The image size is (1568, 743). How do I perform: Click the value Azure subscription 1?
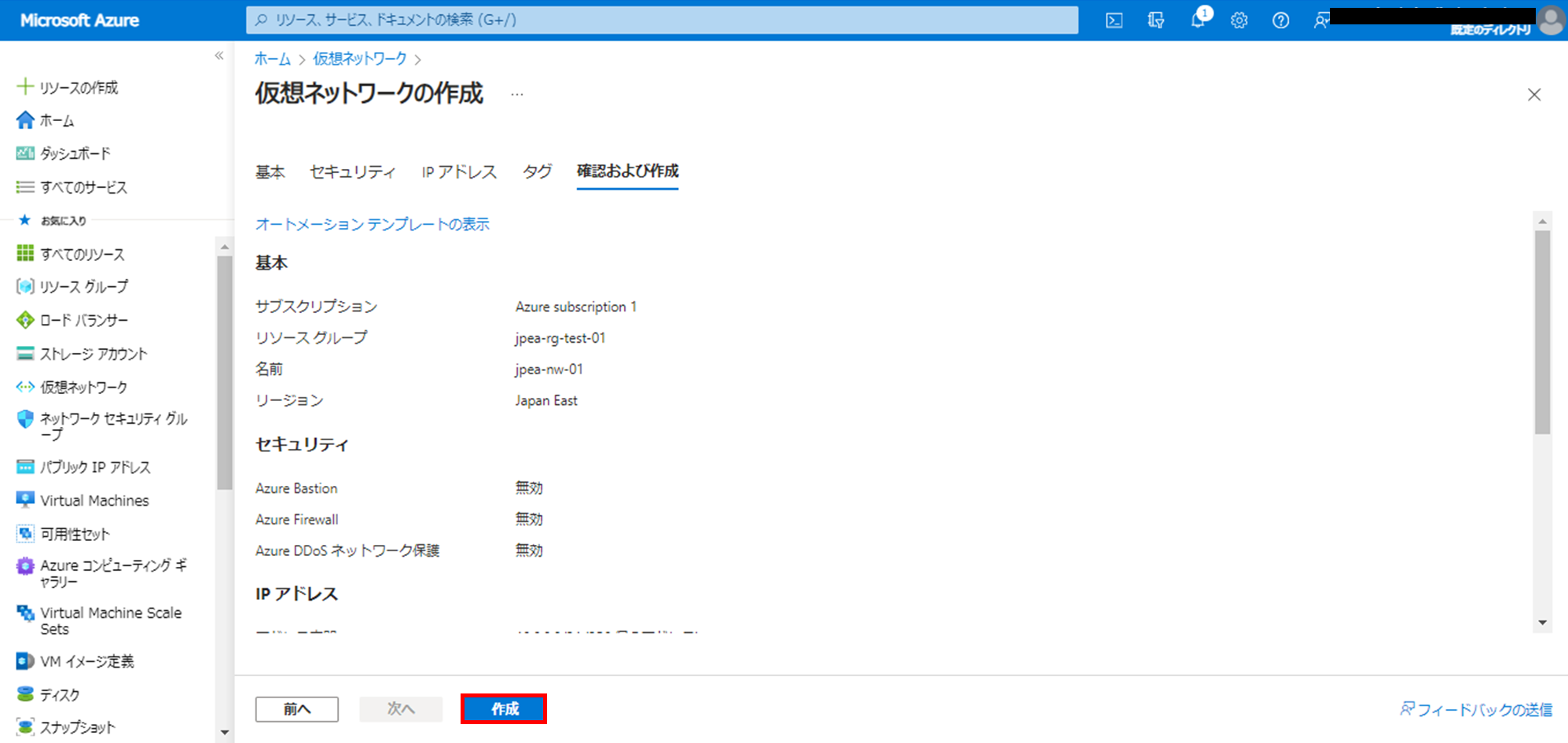click(x=576, y=307)
